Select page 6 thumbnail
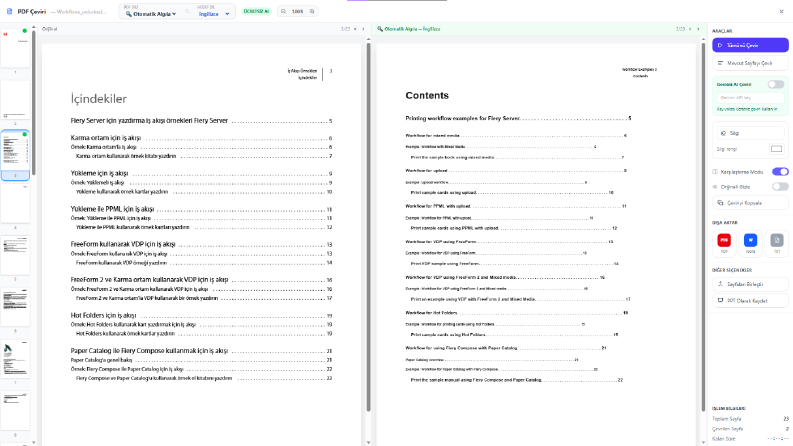Image resolution: width=793 pixels, height=446 pixels. point(15,307)
